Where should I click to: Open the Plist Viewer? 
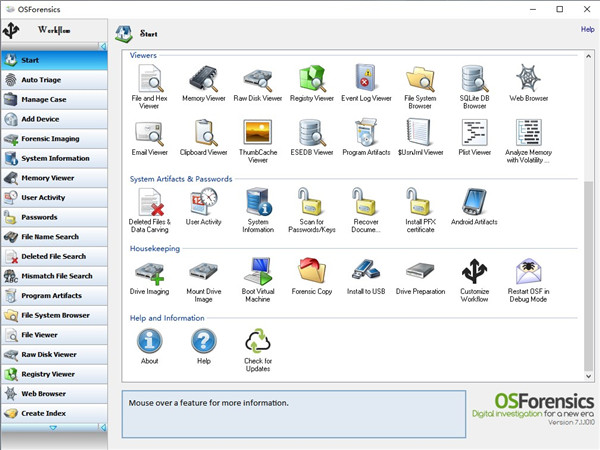[474, 133]
